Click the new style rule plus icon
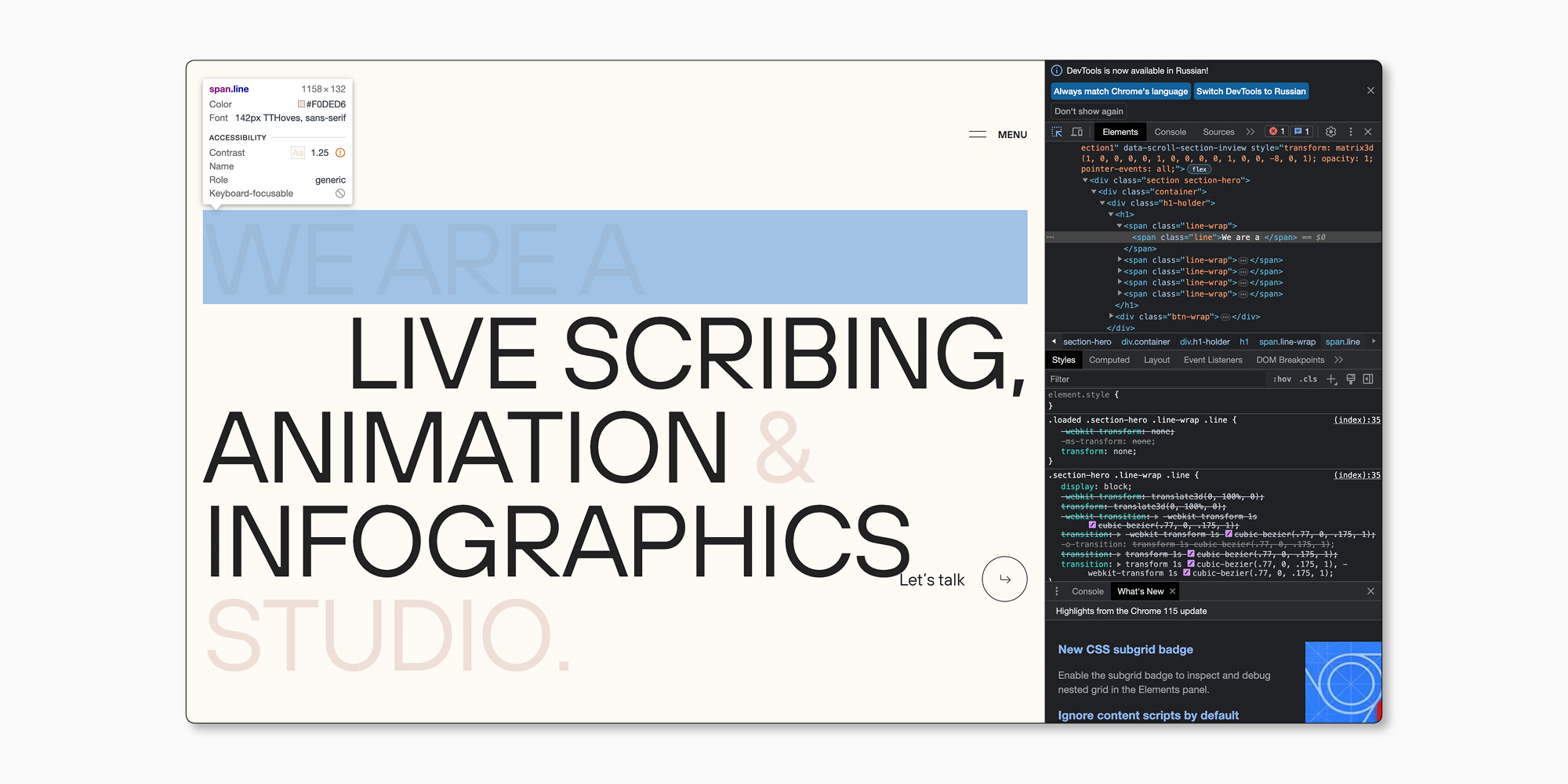 (1330, 379)
